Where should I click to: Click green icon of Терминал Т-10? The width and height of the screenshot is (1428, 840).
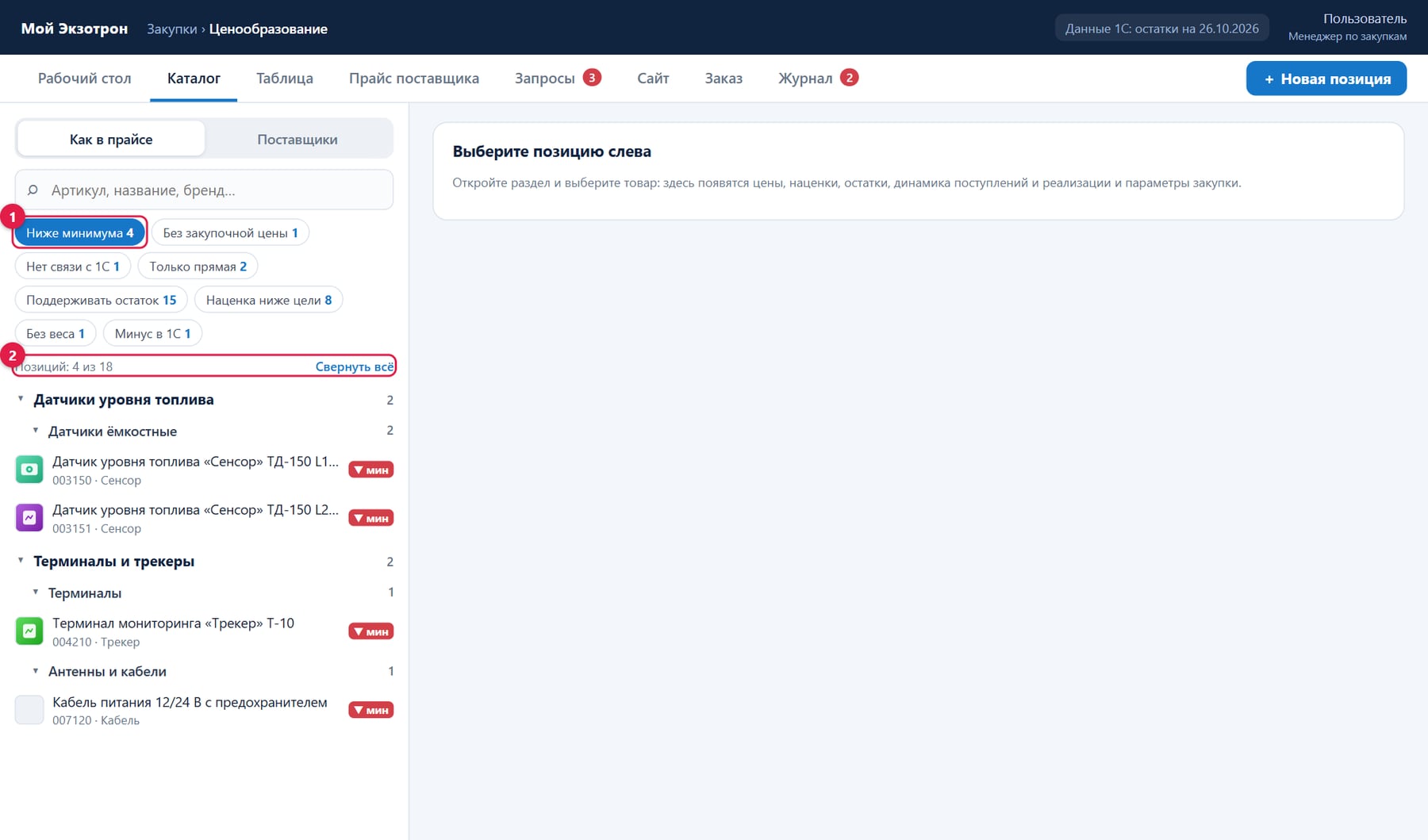point(29,631)
